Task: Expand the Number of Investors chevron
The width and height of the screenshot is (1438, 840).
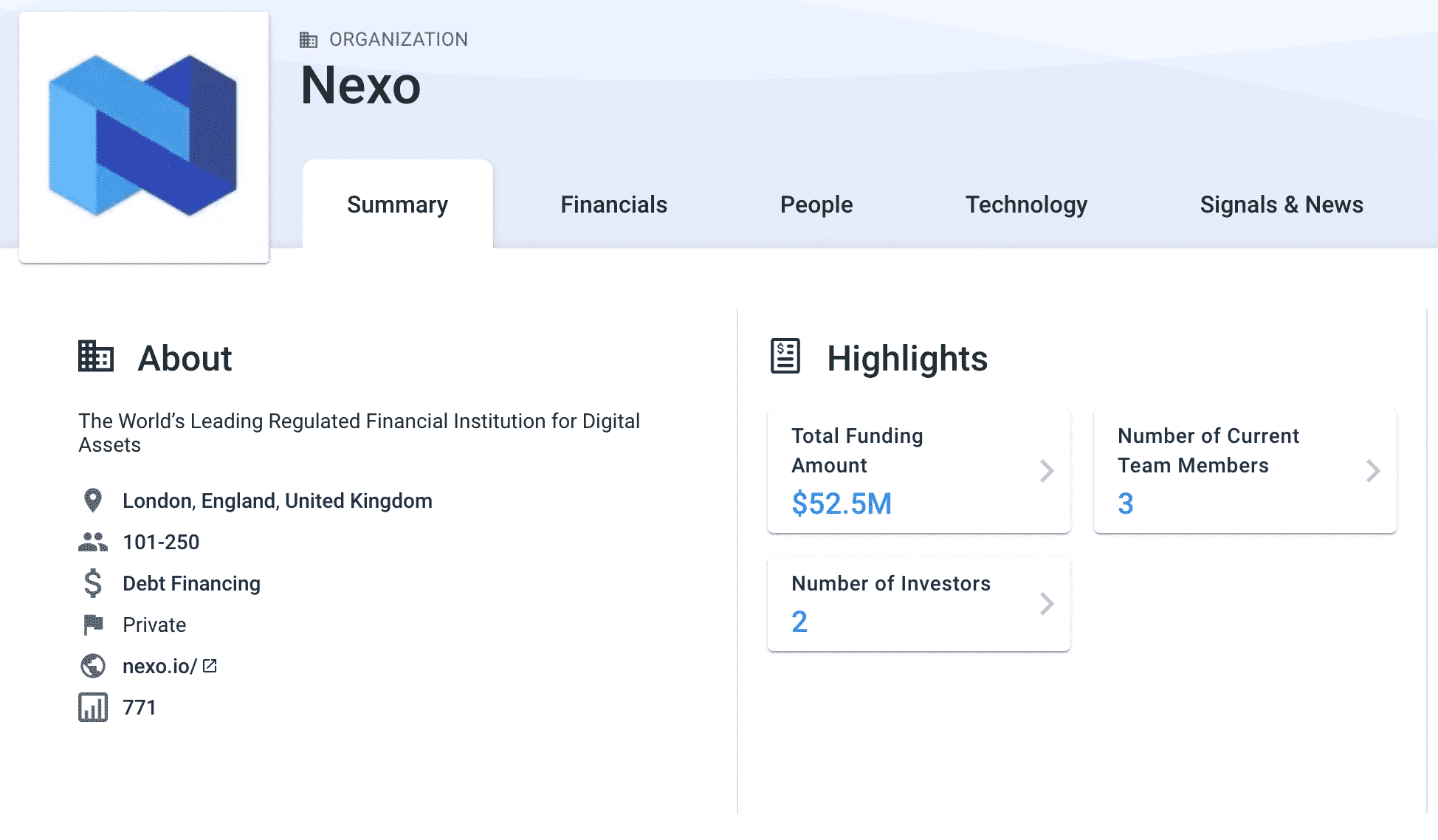Action: coord(1047,604)
